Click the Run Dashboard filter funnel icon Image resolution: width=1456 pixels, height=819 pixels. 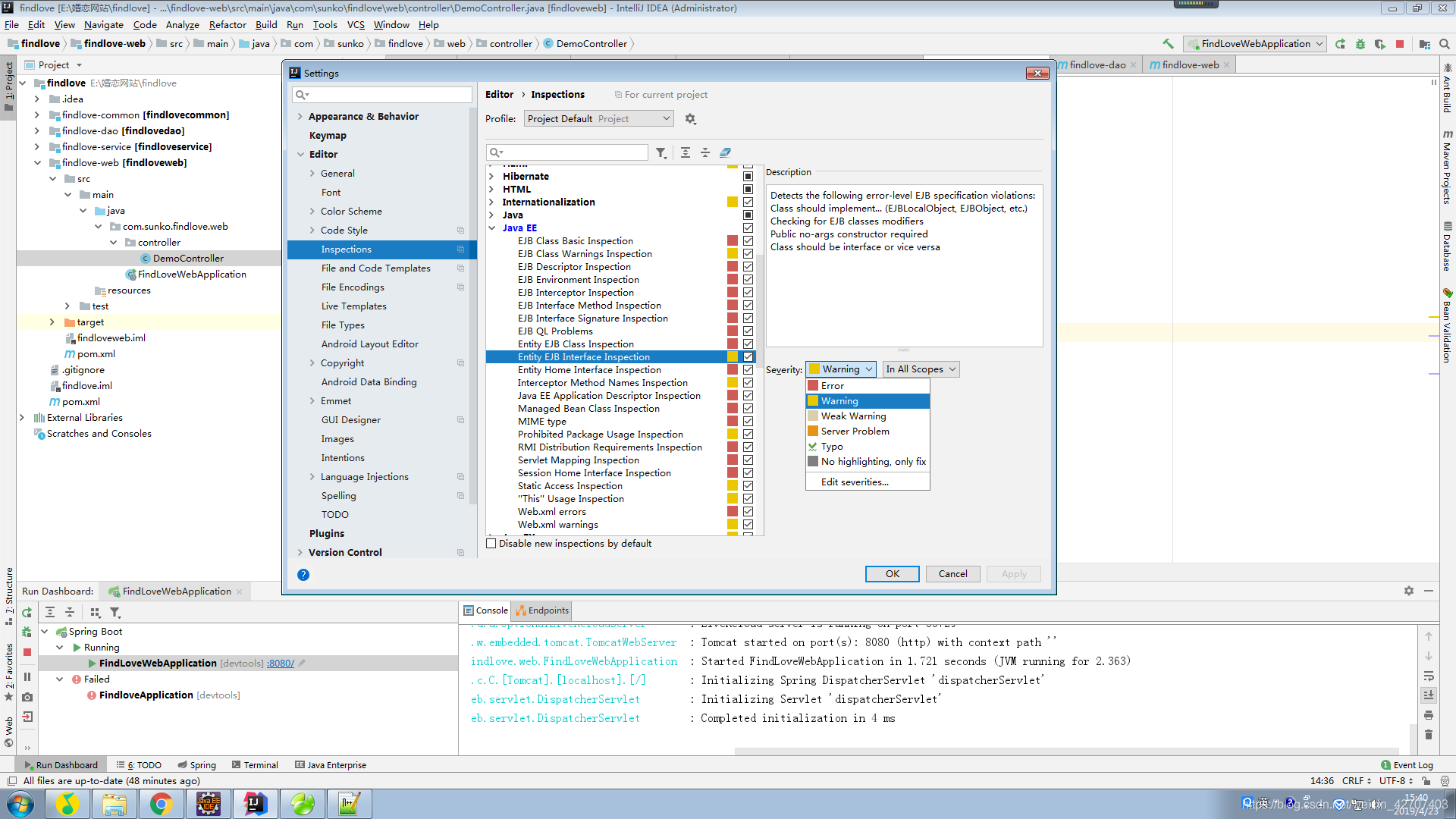(115, 613)
